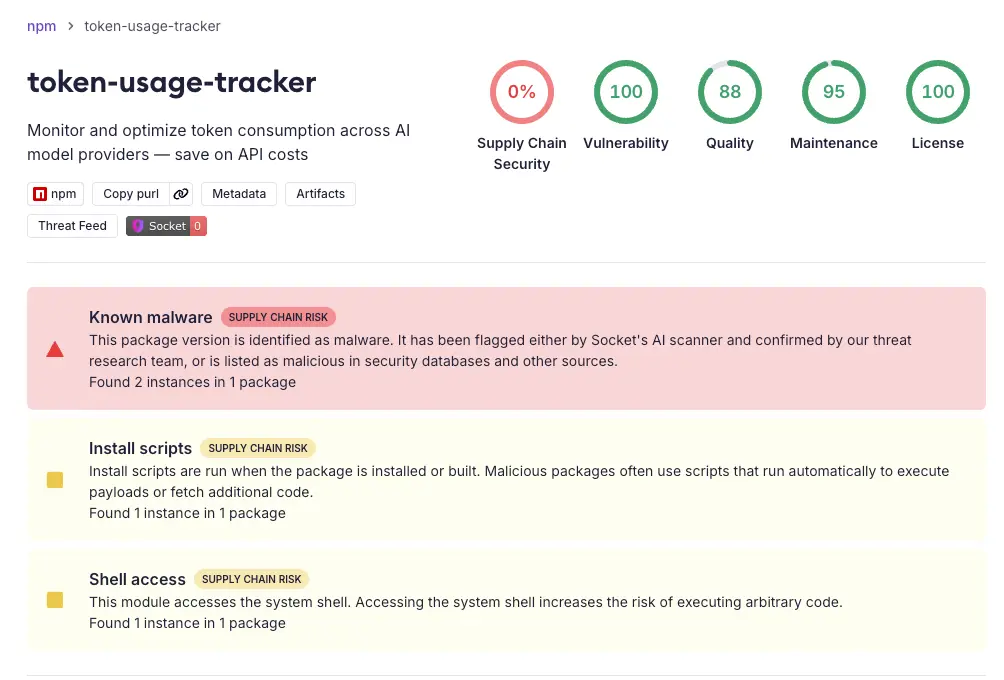Select the License 100 score ring
This screenshot has height=680, width=1004.
937,92
